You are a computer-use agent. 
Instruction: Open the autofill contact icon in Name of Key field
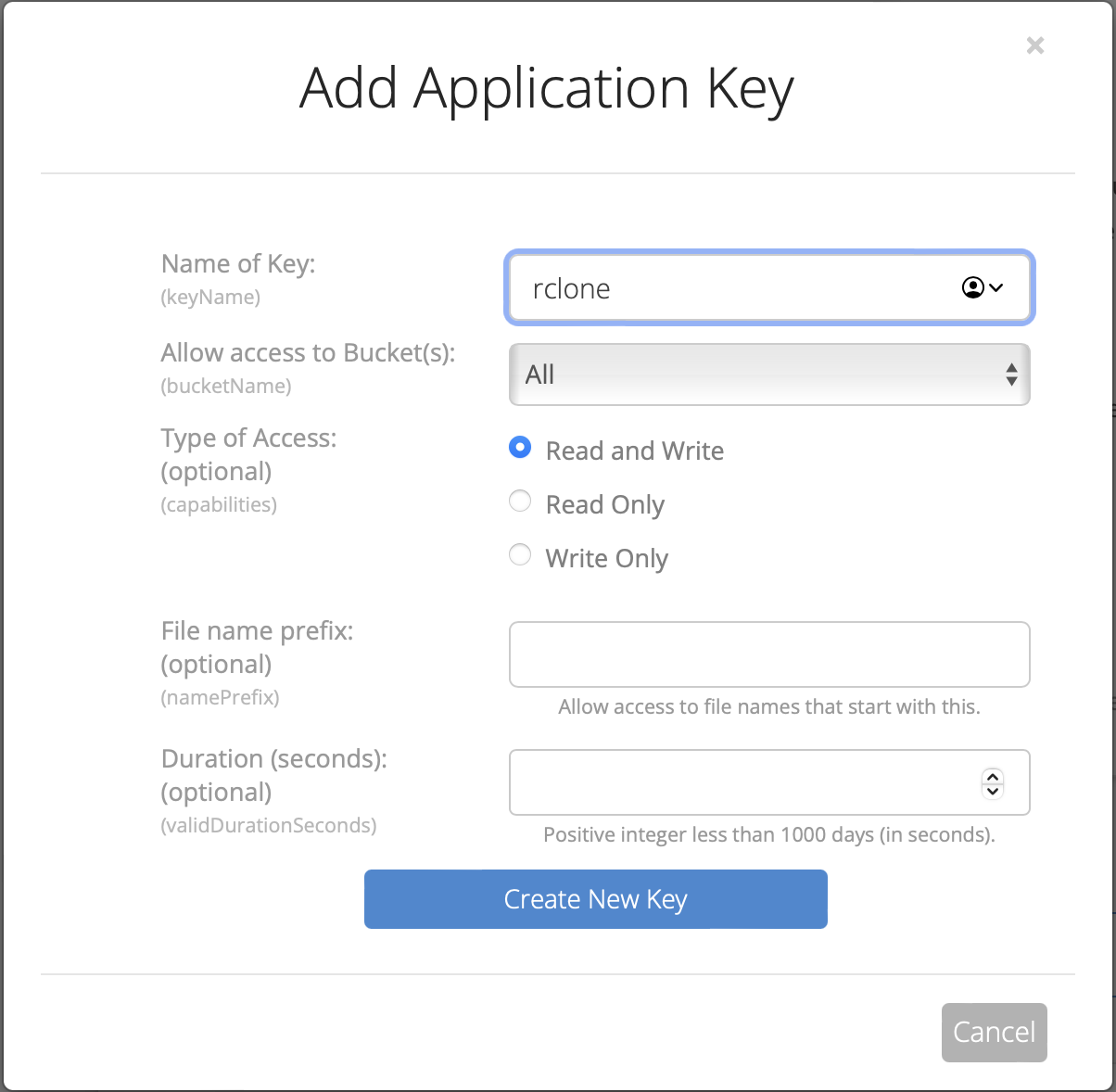(983, 288)
